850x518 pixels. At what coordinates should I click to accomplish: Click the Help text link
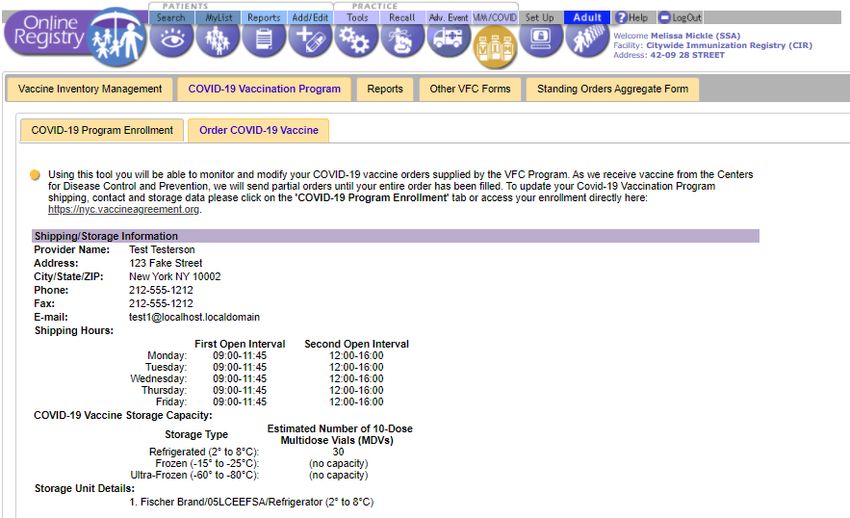pyautogui.click(x=638, y=17)
